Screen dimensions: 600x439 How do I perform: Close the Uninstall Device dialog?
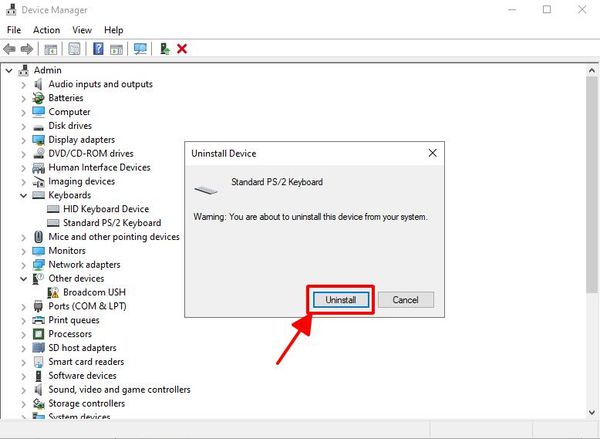coord(432,153)
